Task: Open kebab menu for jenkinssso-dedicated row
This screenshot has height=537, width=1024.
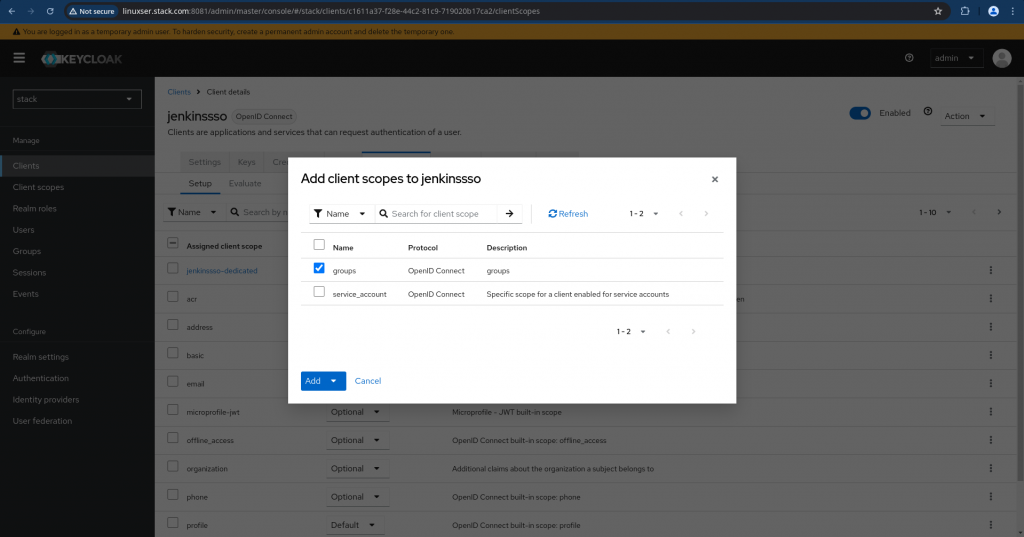Action: tap(991, 270)
